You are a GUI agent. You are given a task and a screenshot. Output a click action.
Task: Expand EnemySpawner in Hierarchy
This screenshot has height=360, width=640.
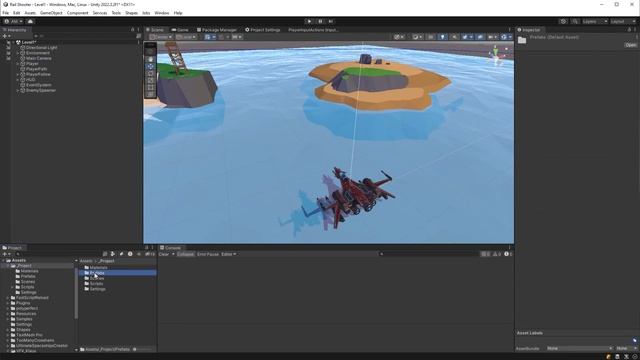(x=18, y=90)
